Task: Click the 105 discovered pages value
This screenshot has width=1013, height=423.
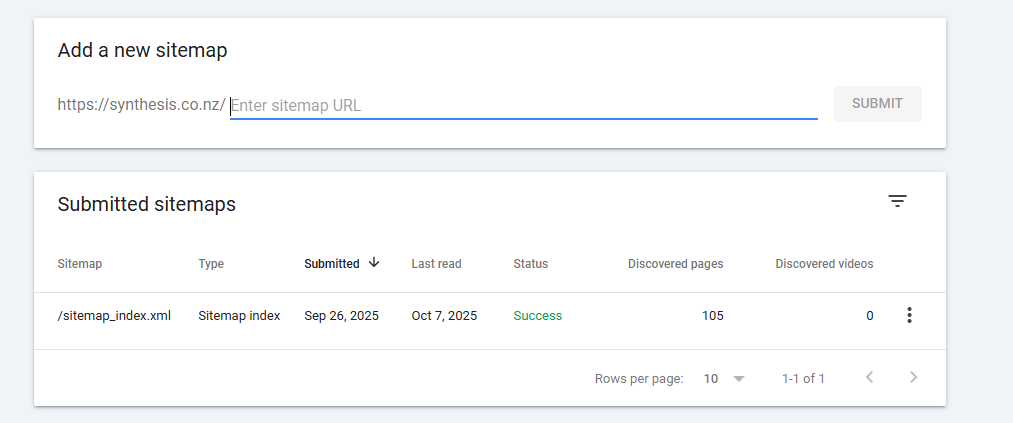Action: point(712,316)
